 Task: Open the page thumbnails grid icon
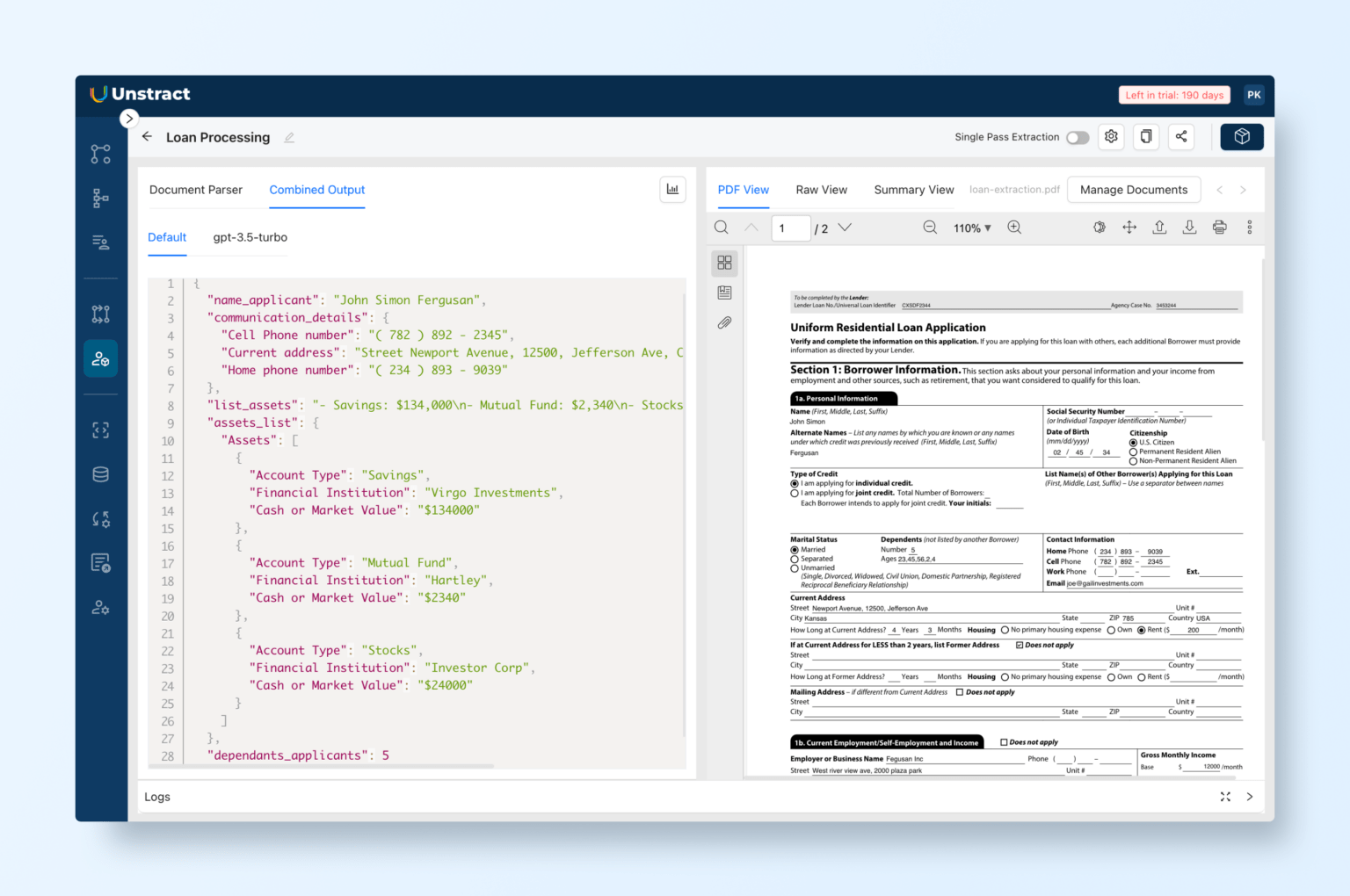724,262
